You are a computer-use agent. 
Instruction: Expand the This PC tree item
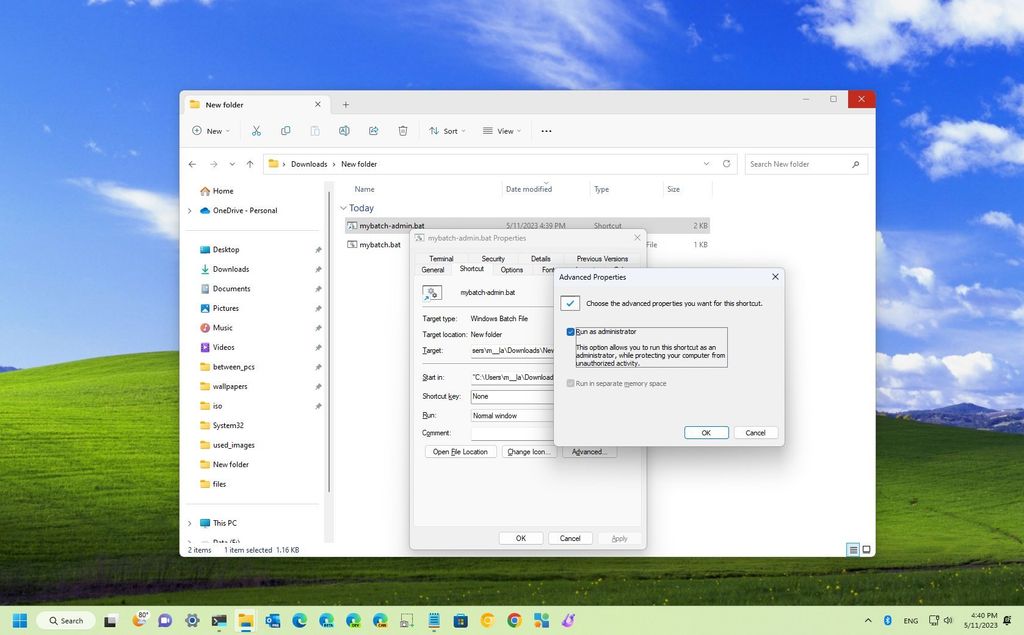pyautogui.click(x=190, y=522)
